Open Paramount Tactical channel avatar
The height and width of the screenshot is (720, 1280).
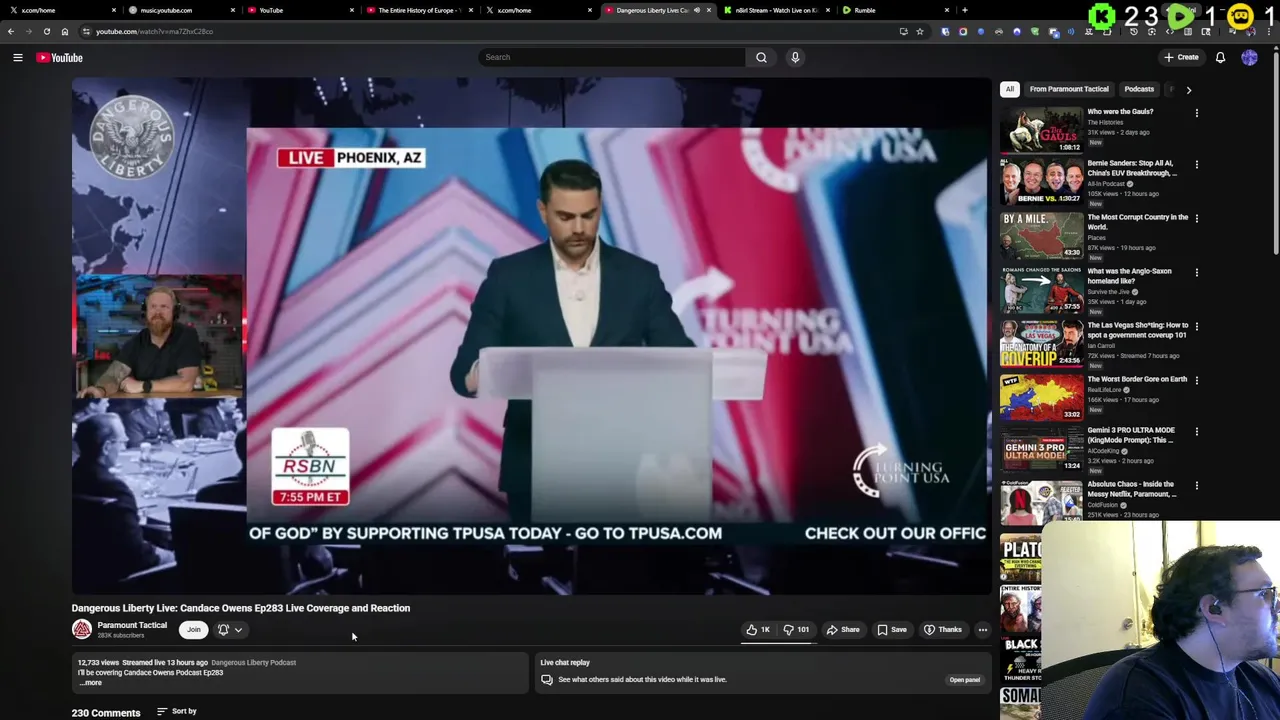click(82, 629)
